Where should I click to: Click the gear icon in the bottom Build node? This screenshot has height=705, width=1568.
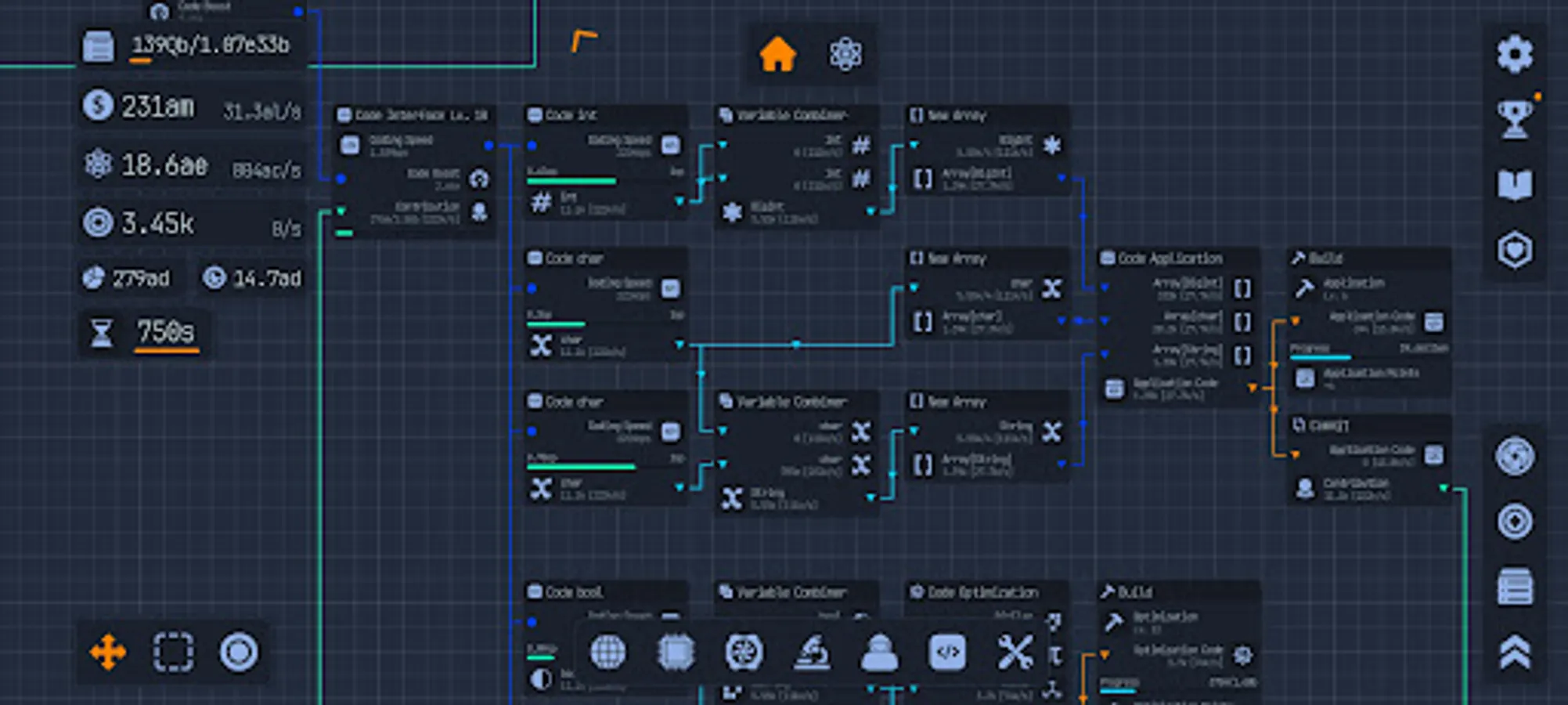1243,654
